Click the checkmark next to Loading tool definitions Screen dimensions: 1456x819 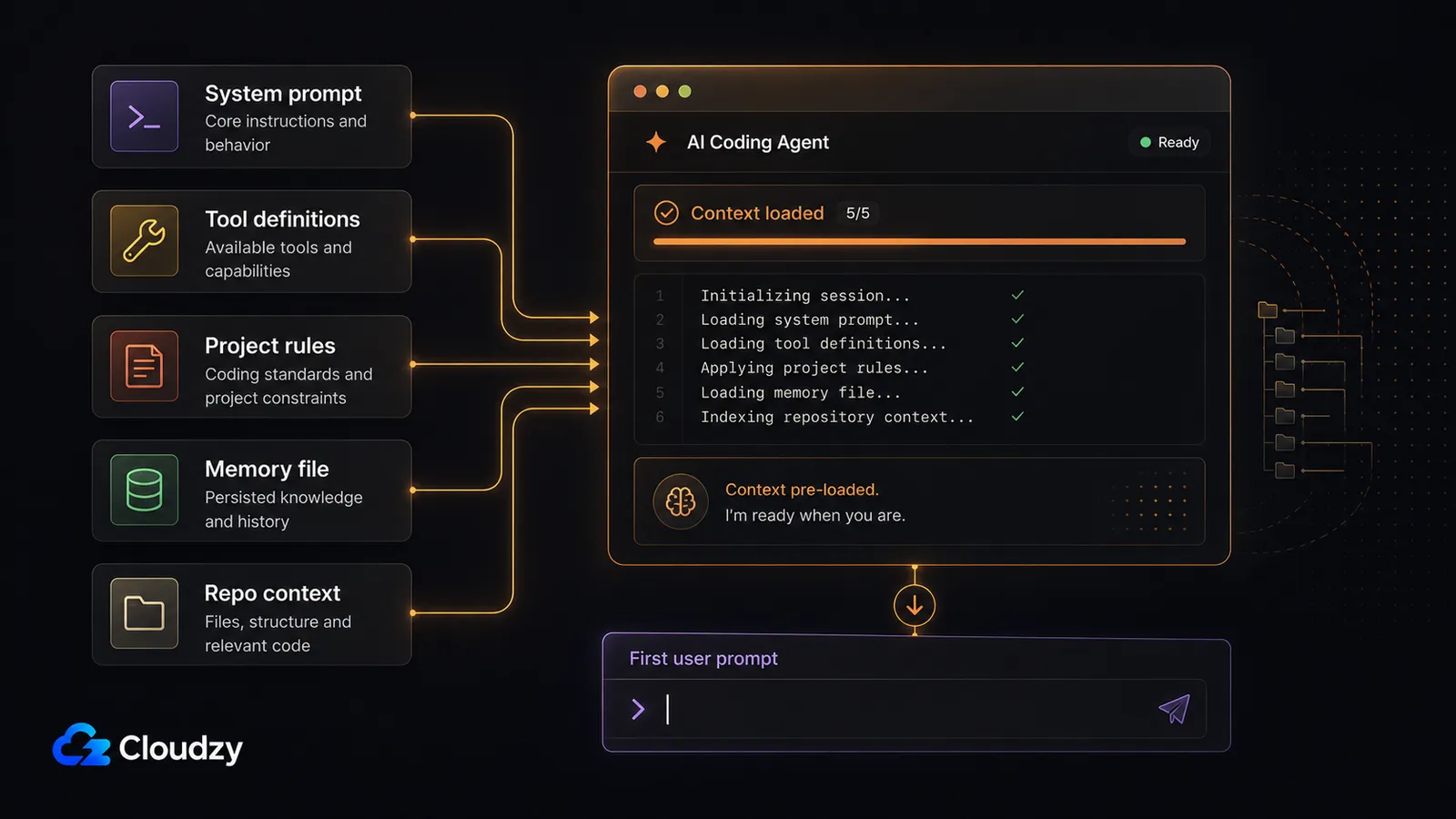[1017, 343]
